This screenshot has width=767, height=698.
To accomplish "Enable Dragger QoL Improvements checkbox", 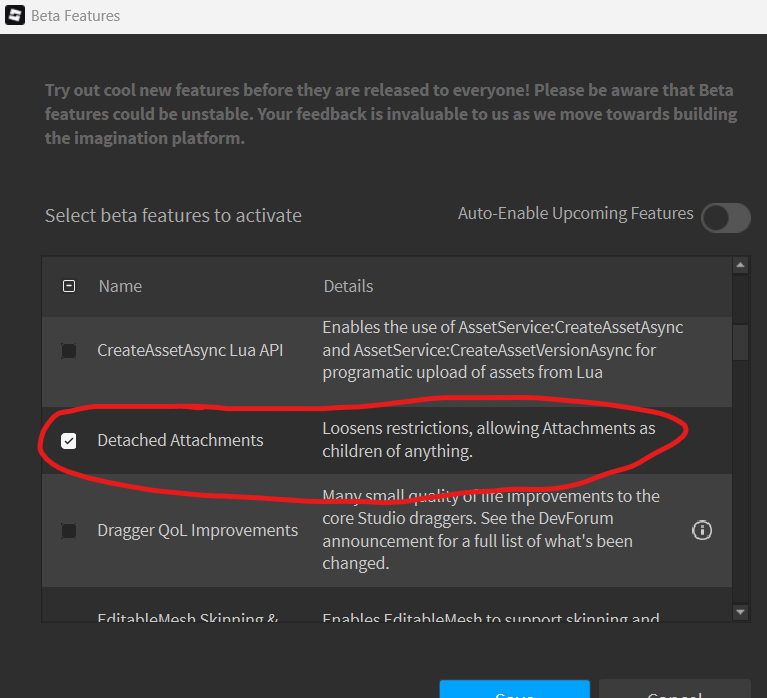I will point(69,531).
